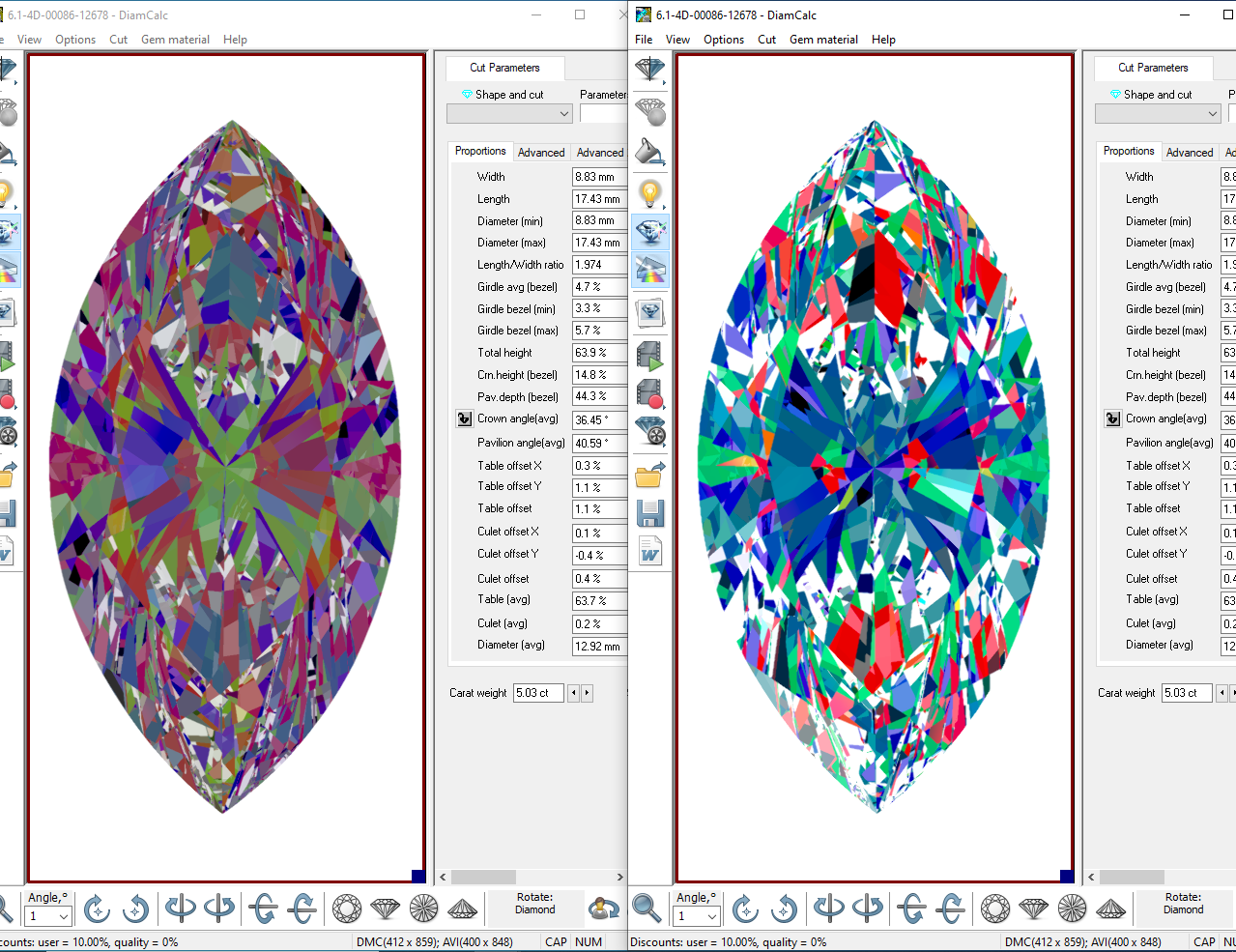Select the paint bucket icon in right window
Screen dimensions: 1236x952
pyautogui.click(x=650, y=153)
